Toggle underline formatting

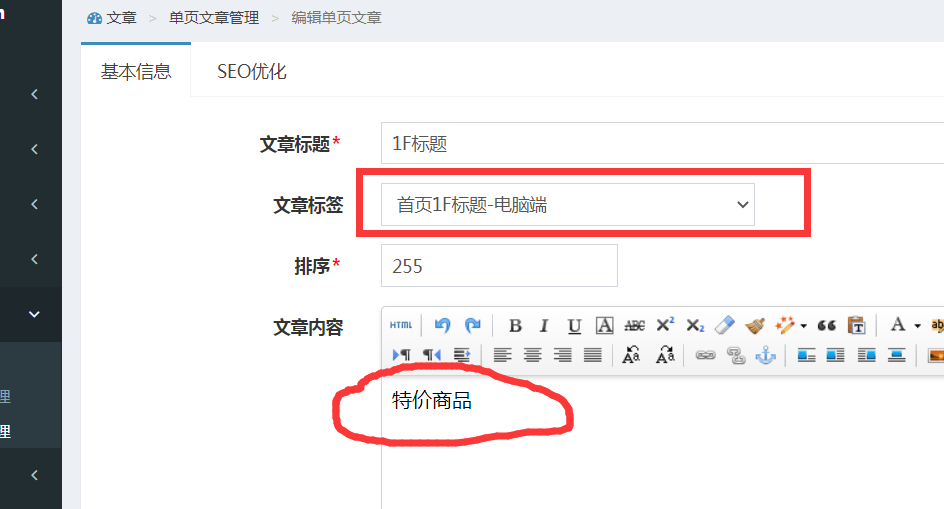coord(574,325)
